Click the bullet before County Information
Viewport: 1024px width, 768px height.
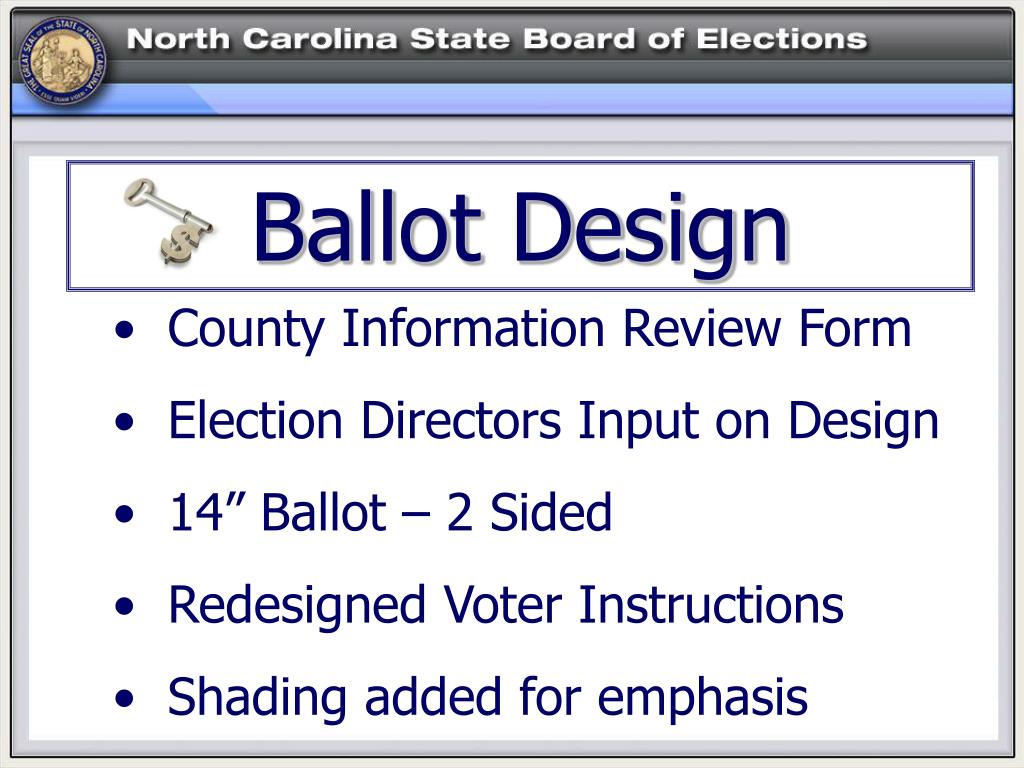(x=124, y=330)
